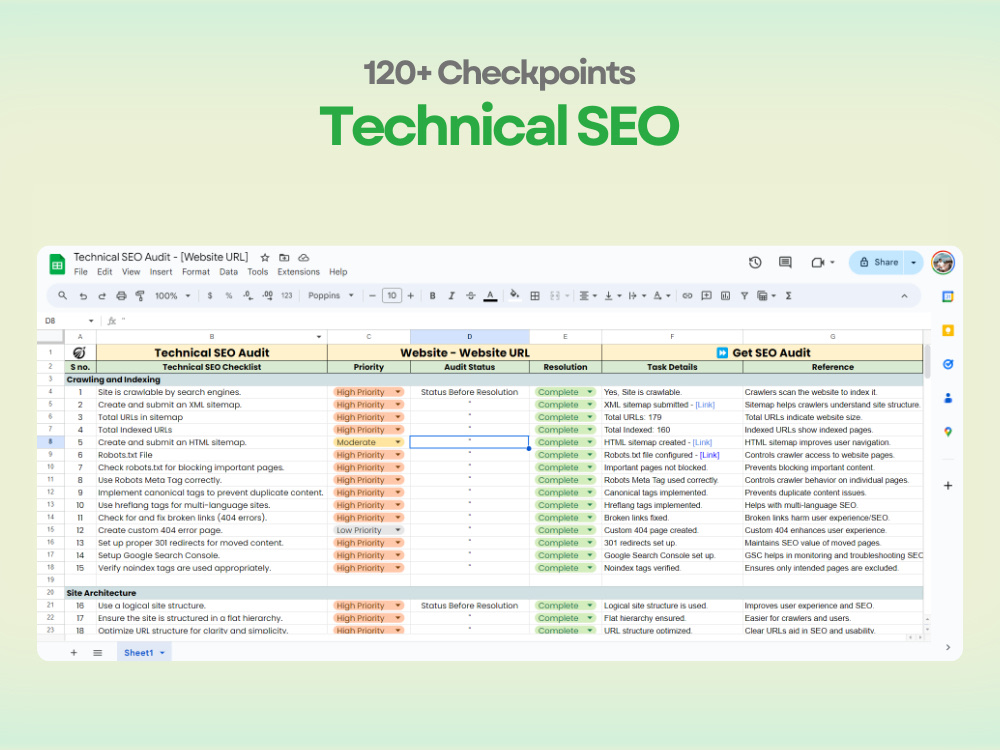Open Low Priority dropdown for 404 page
This screenshot has height=750, width=1000.
pos(398,530)
